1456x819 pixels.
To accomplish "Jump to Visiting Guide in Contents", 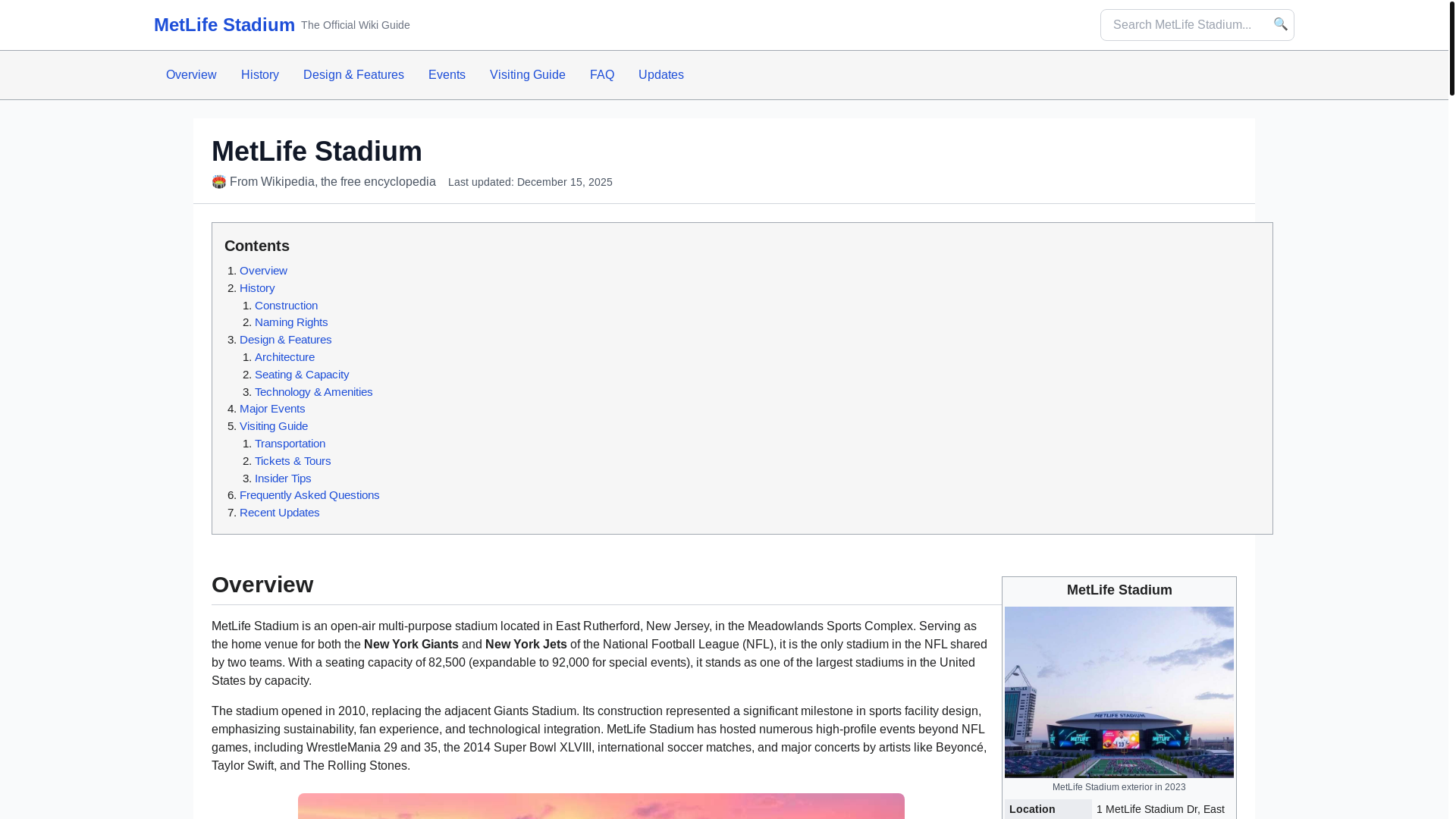I will pyautogui.click(x=274, y=426).
